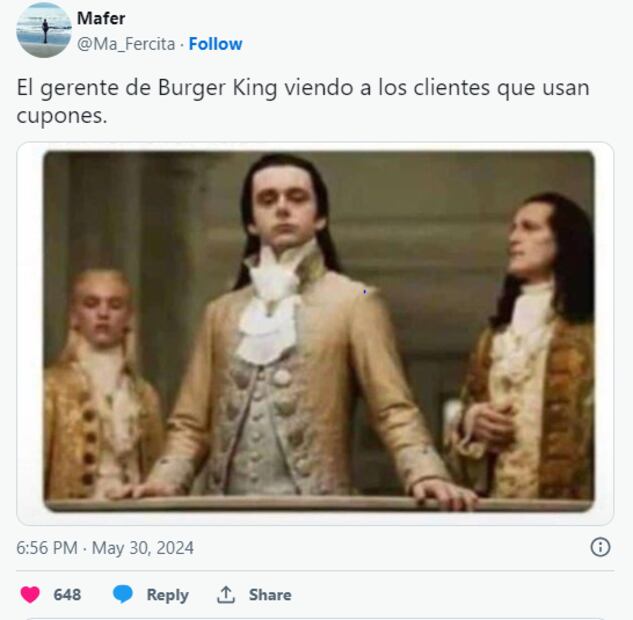Follow the @Ma_Fercita account
This screenshot has width=633, height=620.
click(216, 44)
